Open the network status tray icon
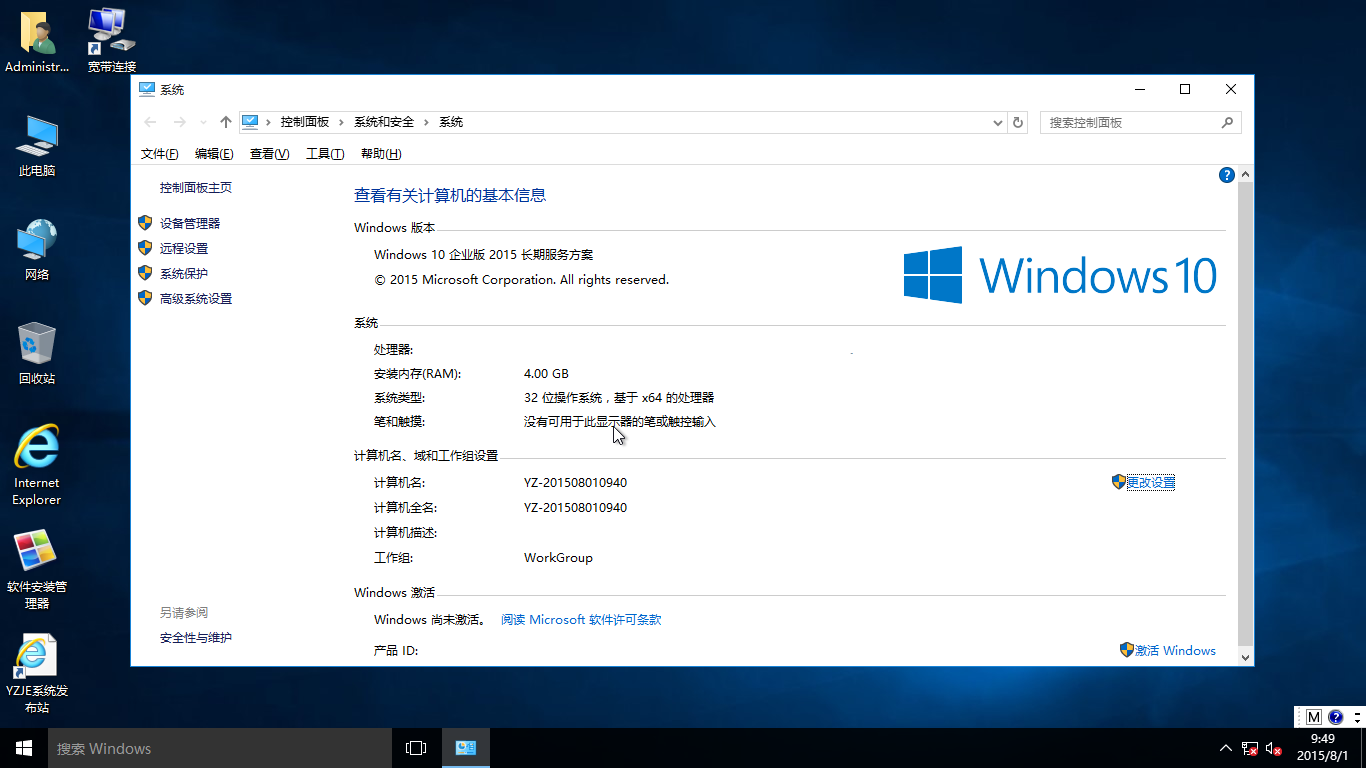The height and width of the screenshot is (768, 1366). tap(1250, 748)
